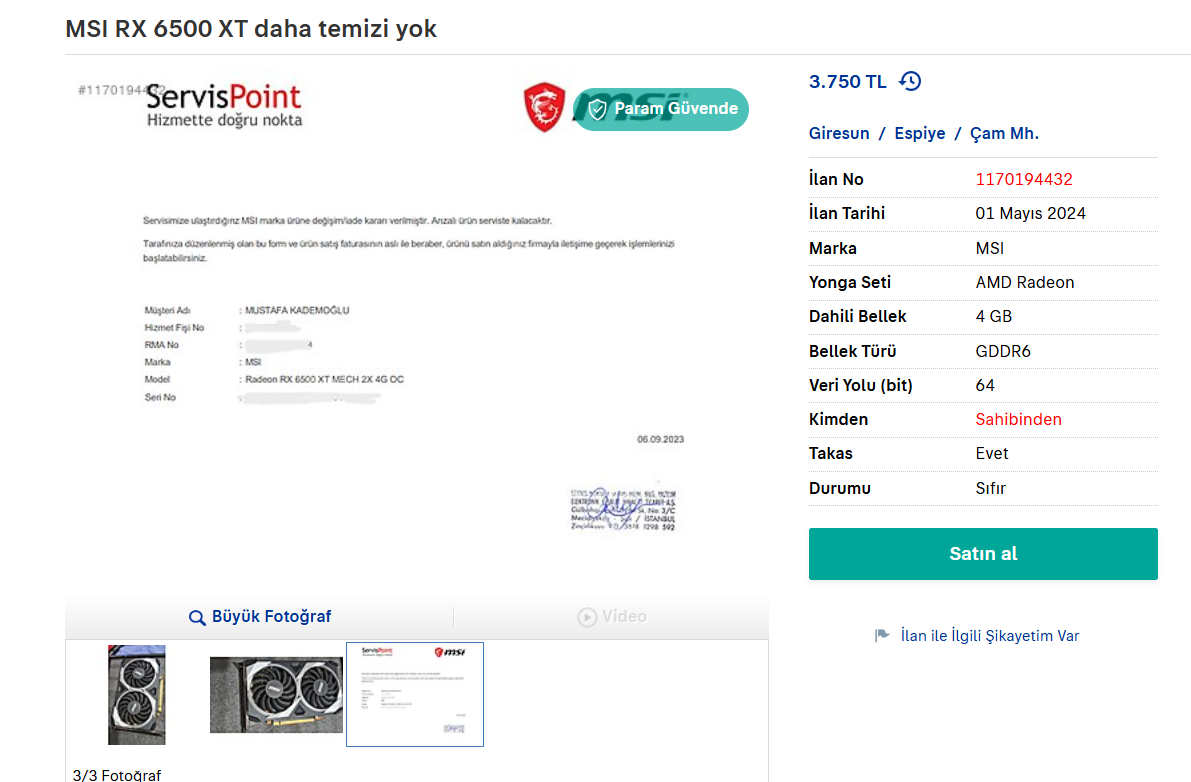Image resolution: width=1191 pixels, height=782 pixels.
Task: Click the listing number 1170194432
Action: [x=1024, y=179]
